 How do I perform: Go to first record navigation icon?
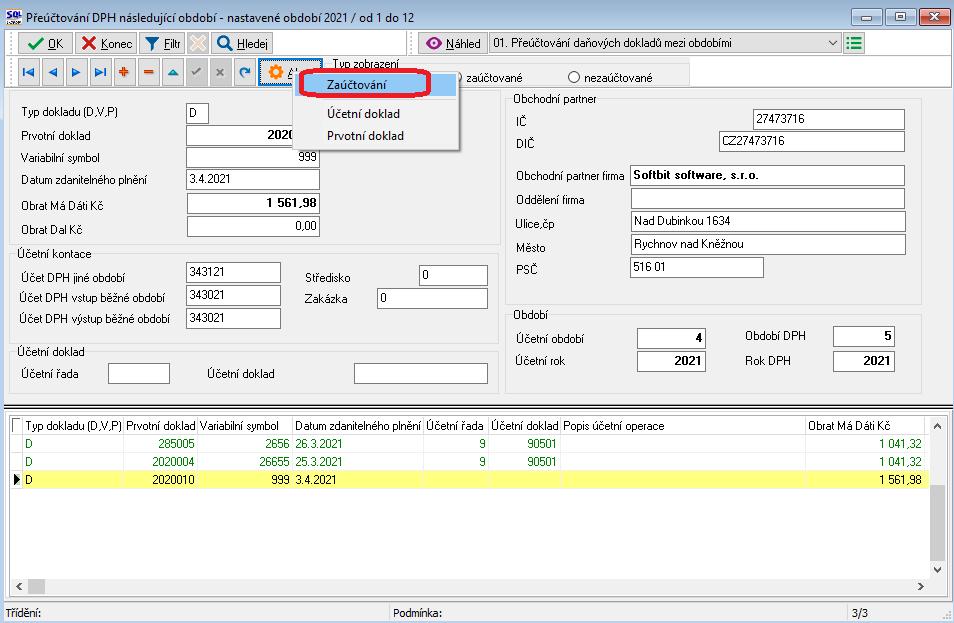tap(28, 72)
